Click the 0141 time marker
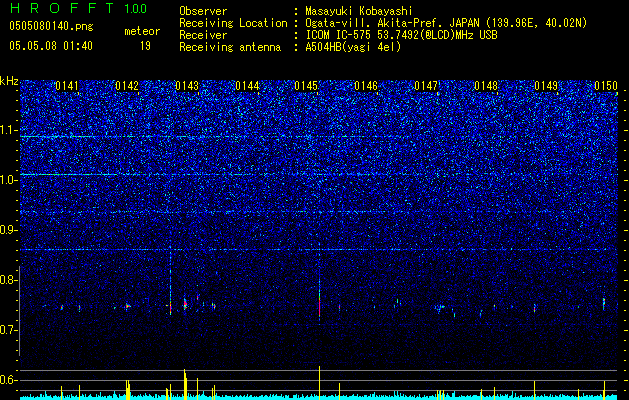Viewport: 629px width, 400px height. click(67, 86)
